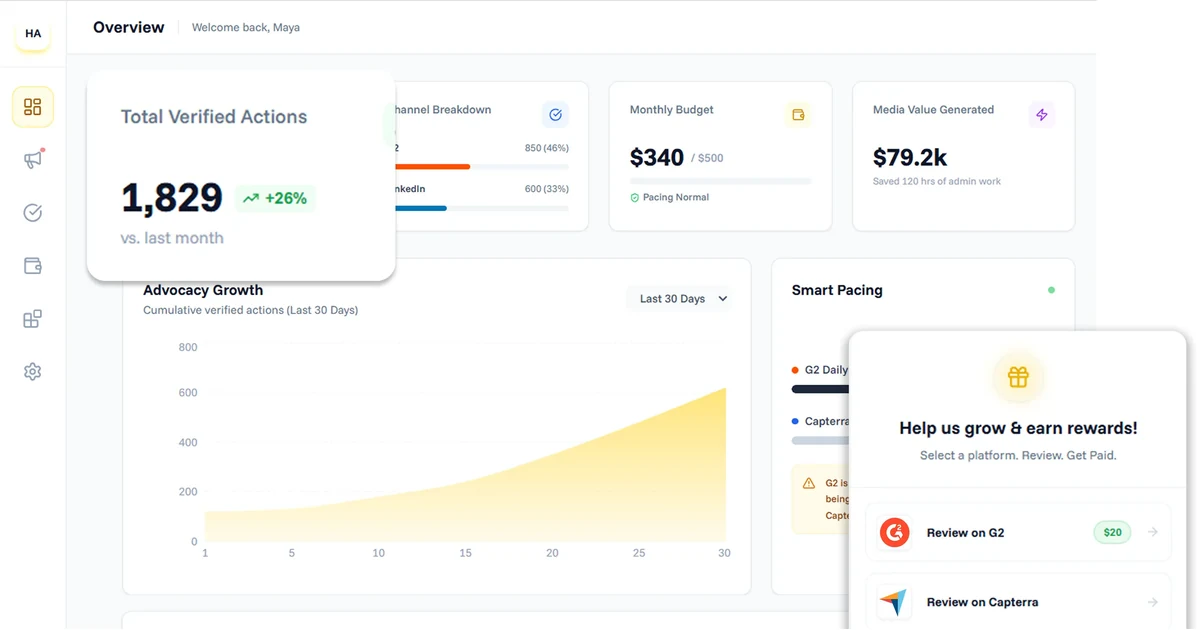Viewport: 1200px width, 630px height.
Task: Open the dashboard grid icon in sidebar
Action: [x=33, y=107]
